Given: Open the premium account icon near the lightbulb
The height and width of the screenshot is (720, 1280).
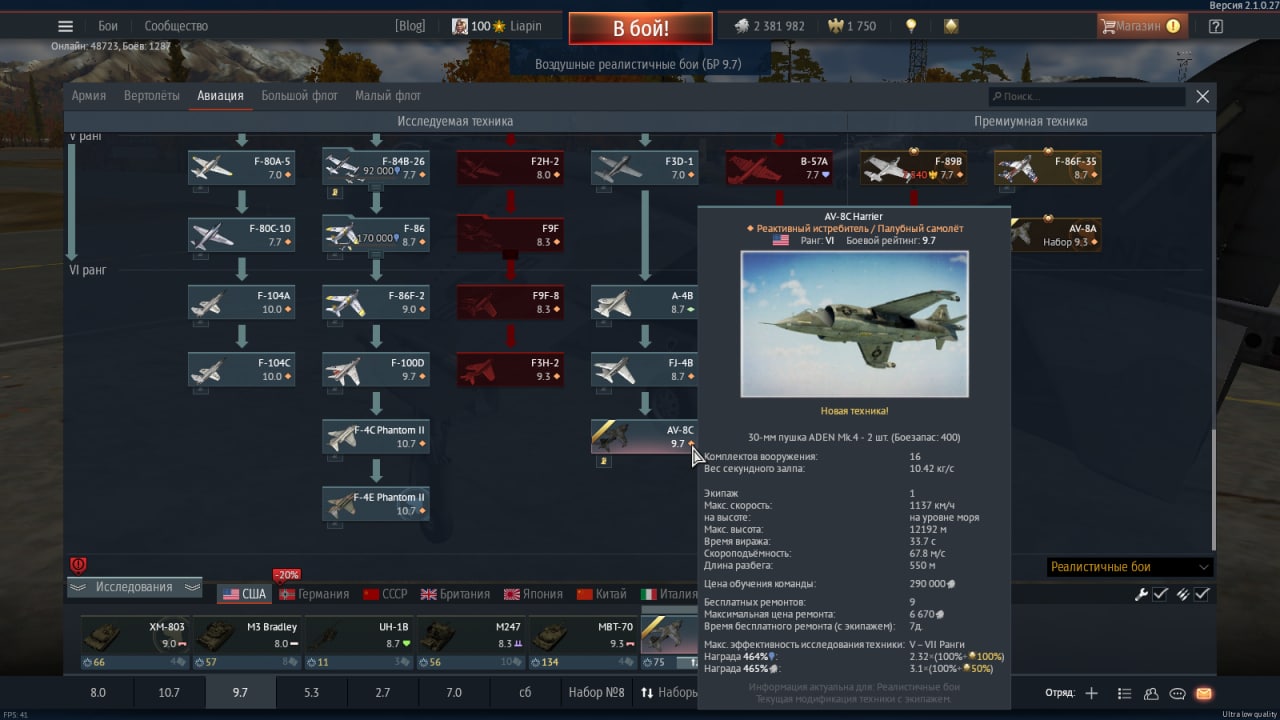Looking at the screenshot, I should (951, 26).
